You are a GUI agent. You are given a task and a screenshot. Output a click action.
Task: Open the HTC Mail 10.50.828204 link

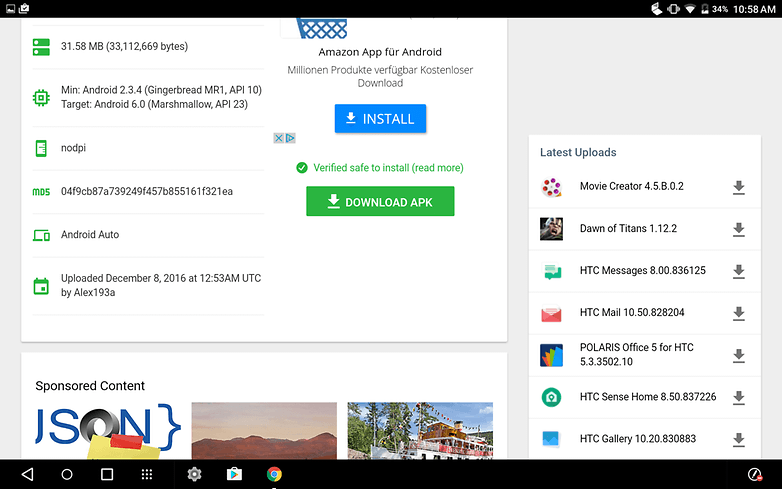click(x=632, y=313)
